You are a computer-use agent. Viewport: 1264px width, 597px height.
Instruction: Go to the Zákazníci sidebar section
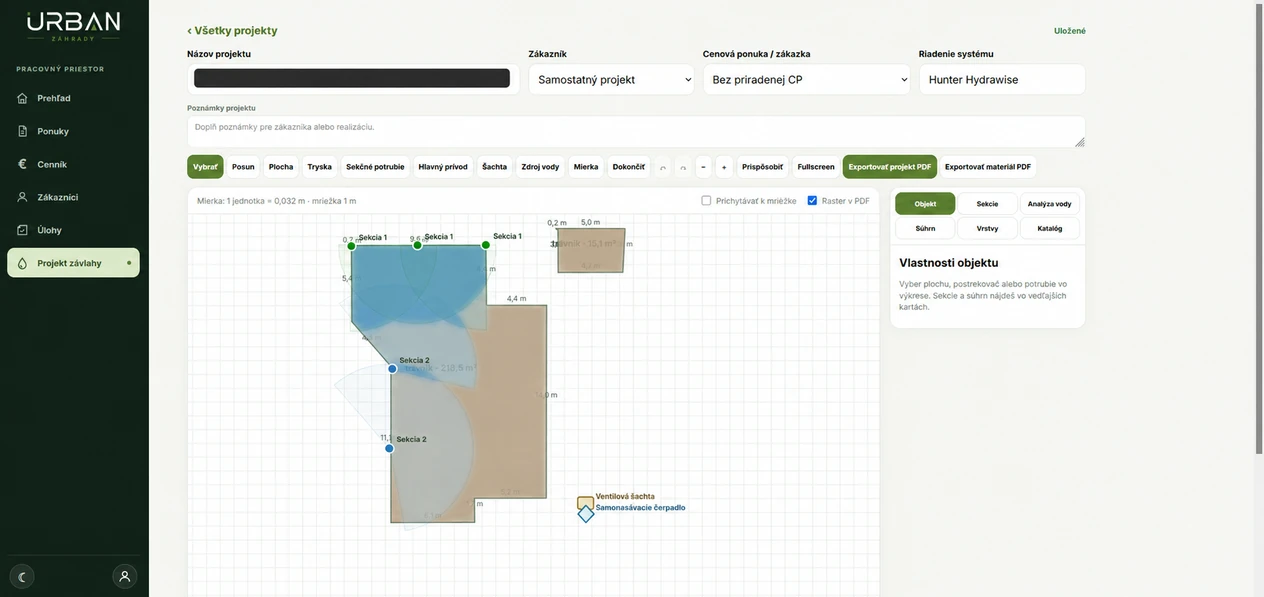coord(73,197)
